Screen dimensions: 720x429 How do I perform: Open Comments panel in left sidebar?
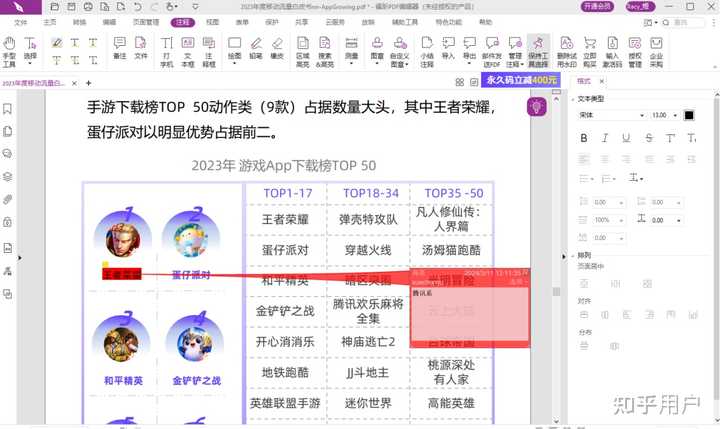click(x=7, y=154)
